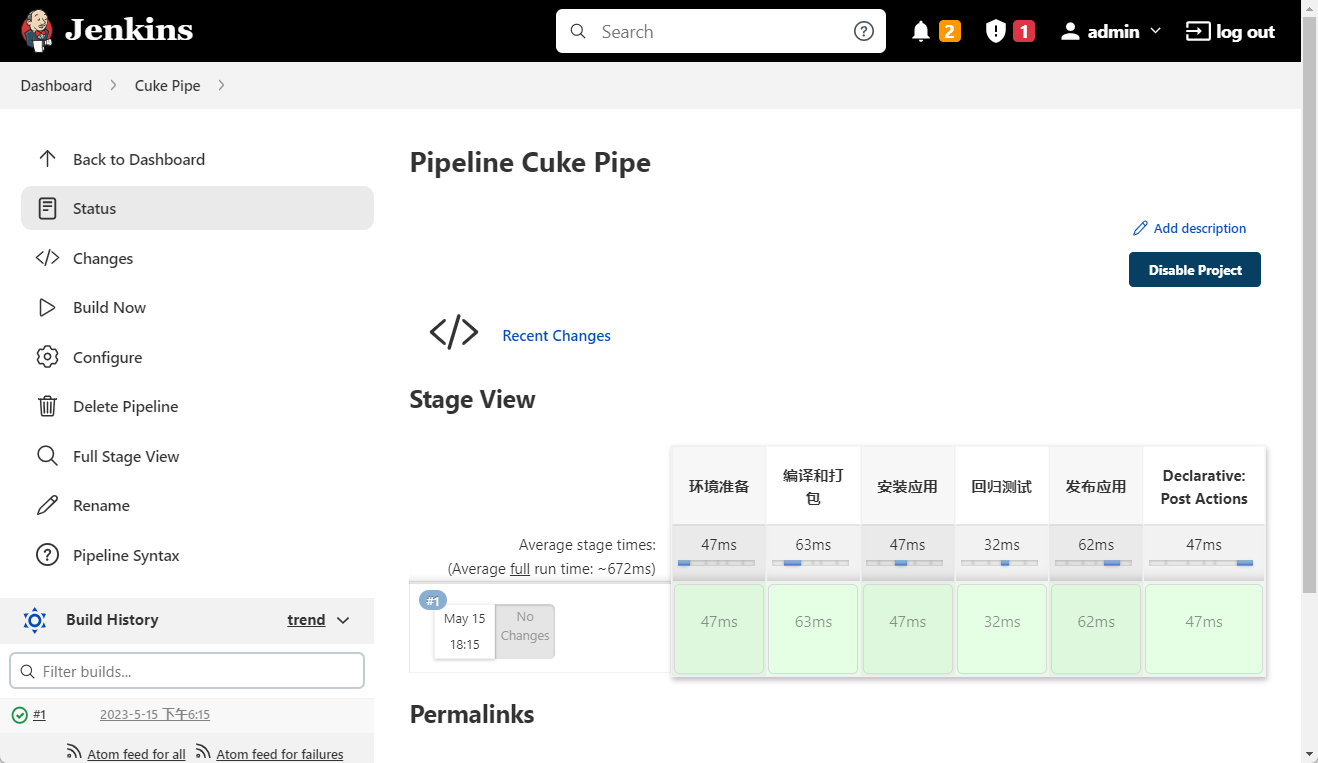Expand the admin user dropdown arrow
Screen dimensions: 1318x763
[x=1156, y=31]
